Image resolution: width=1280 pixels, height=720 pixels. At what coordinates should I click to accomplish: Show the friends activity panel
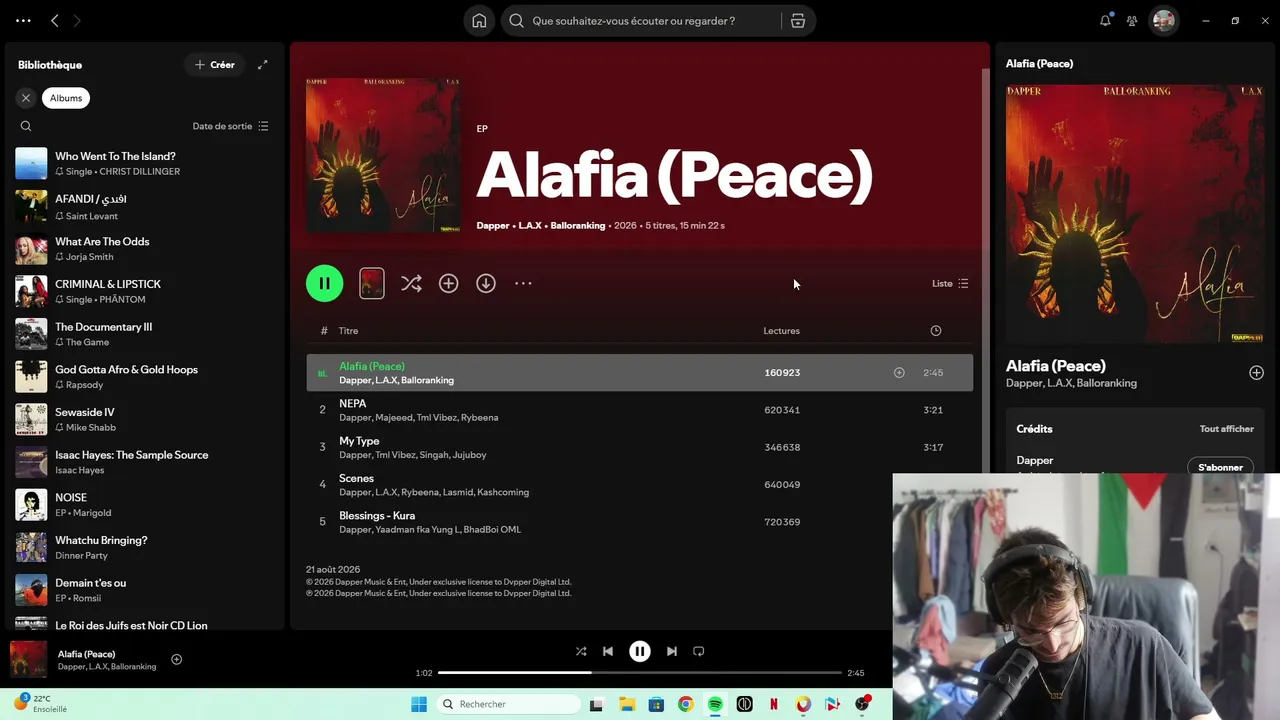pos(1132,20)
